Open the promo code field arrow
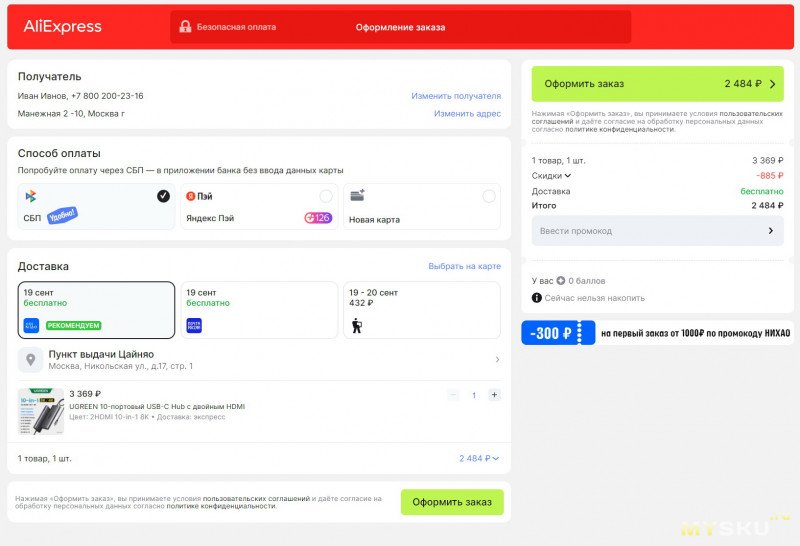800x546 pixels. pos(770,231)
